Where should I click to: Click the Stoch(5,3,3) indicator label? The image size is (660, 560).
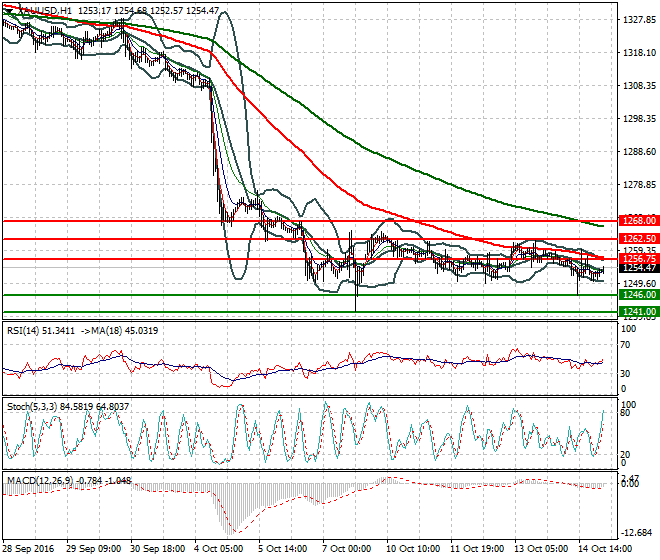32,407
